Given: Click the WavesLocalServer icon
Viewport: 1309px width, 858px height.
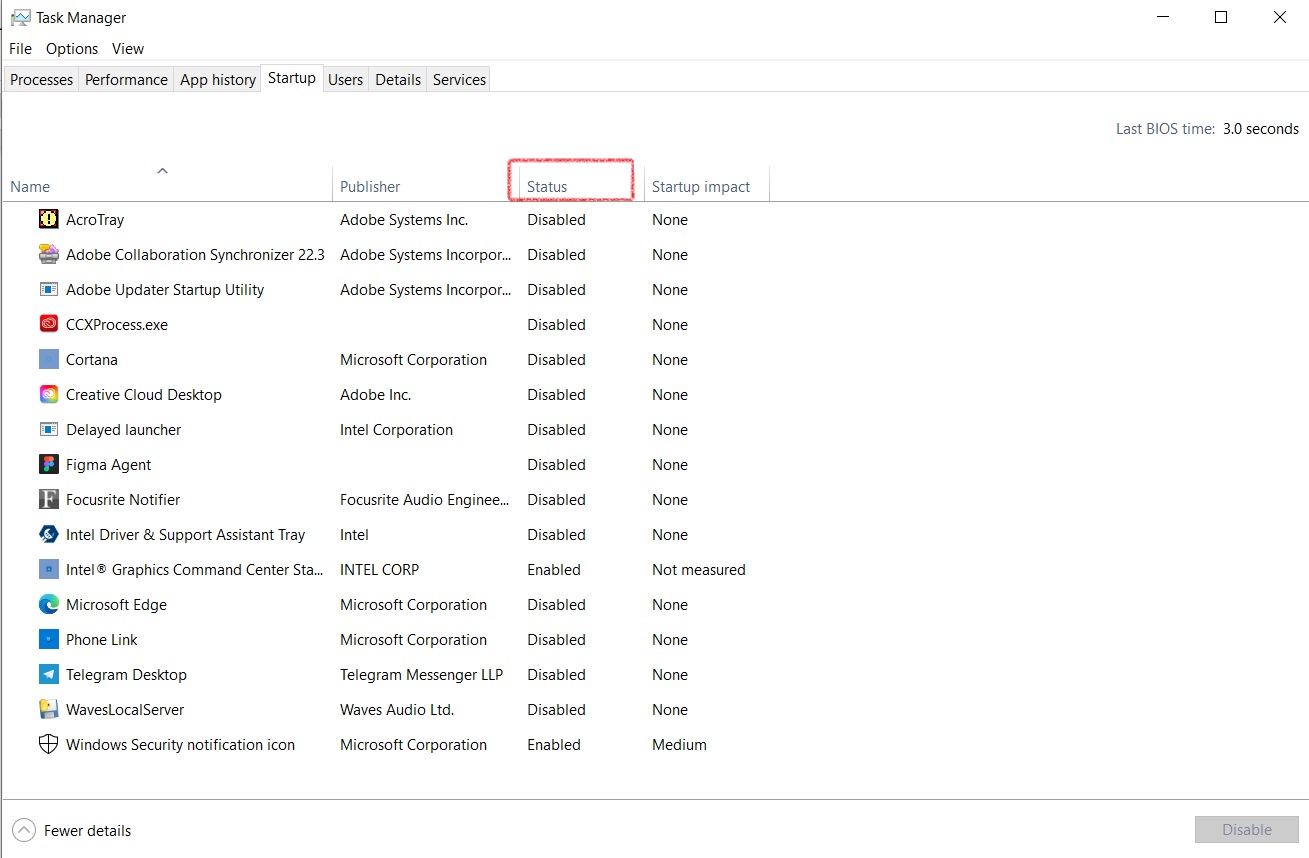Looking at the screenshot, I should (x=48, y=709).
